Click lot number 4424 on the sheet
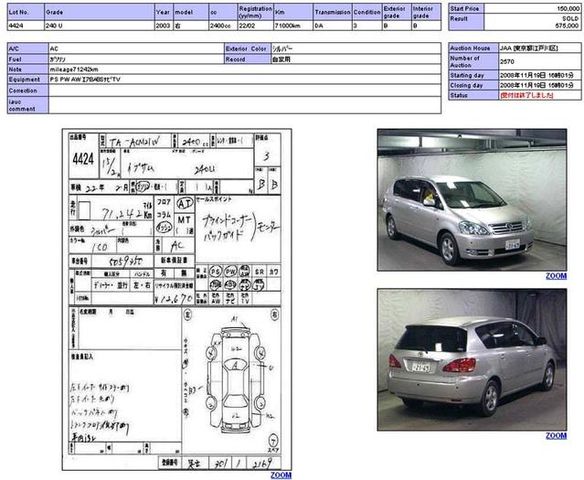The height and width of the screenshot is (480, 584). (83, 159)
